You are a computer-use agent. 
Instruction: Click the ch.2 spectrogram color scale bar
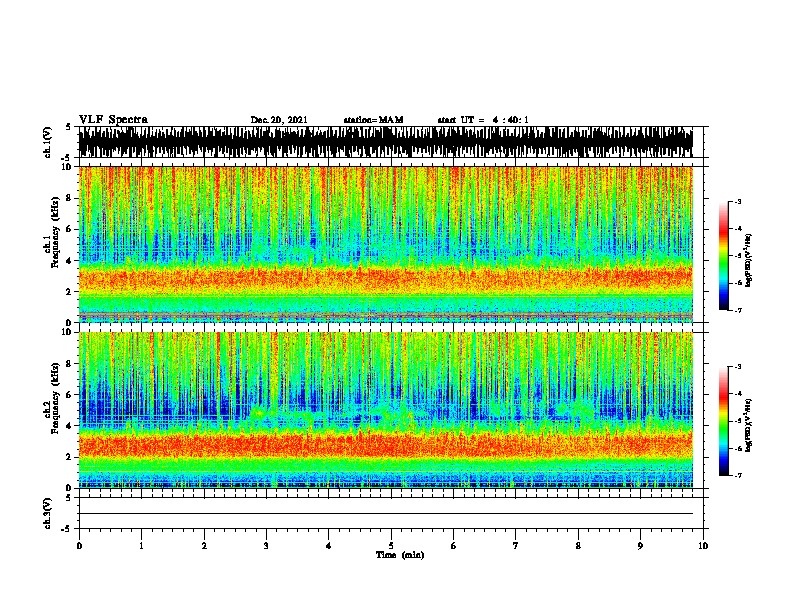[723, 421]
